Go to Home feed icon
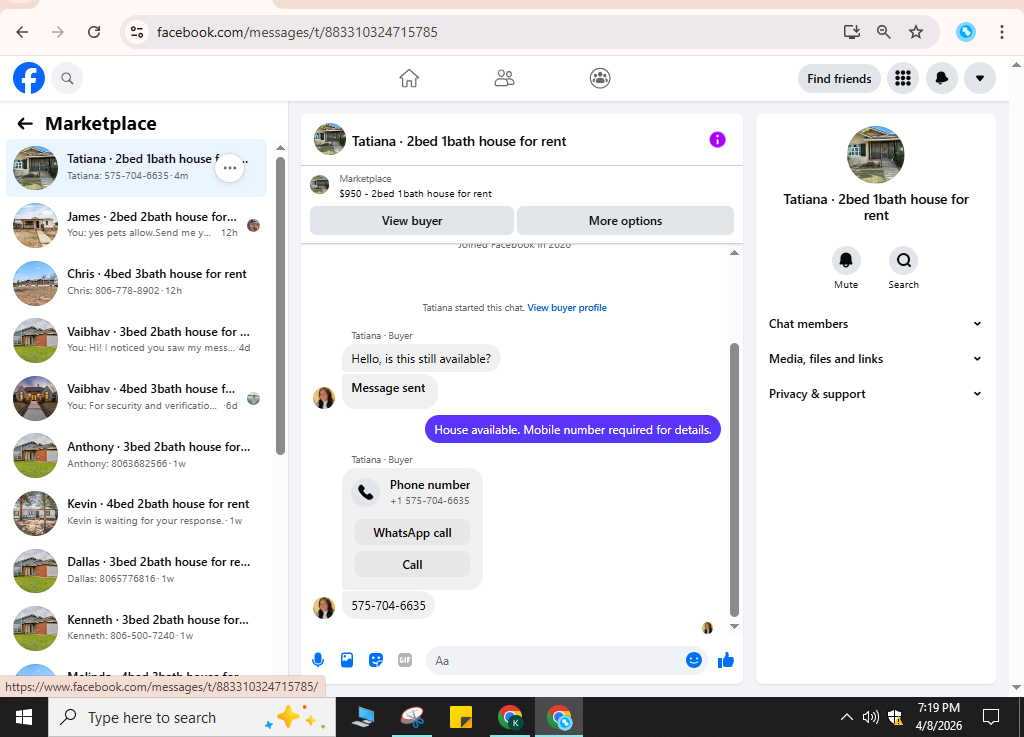This screenshot has width=1024, height=737. coord(409,78)
